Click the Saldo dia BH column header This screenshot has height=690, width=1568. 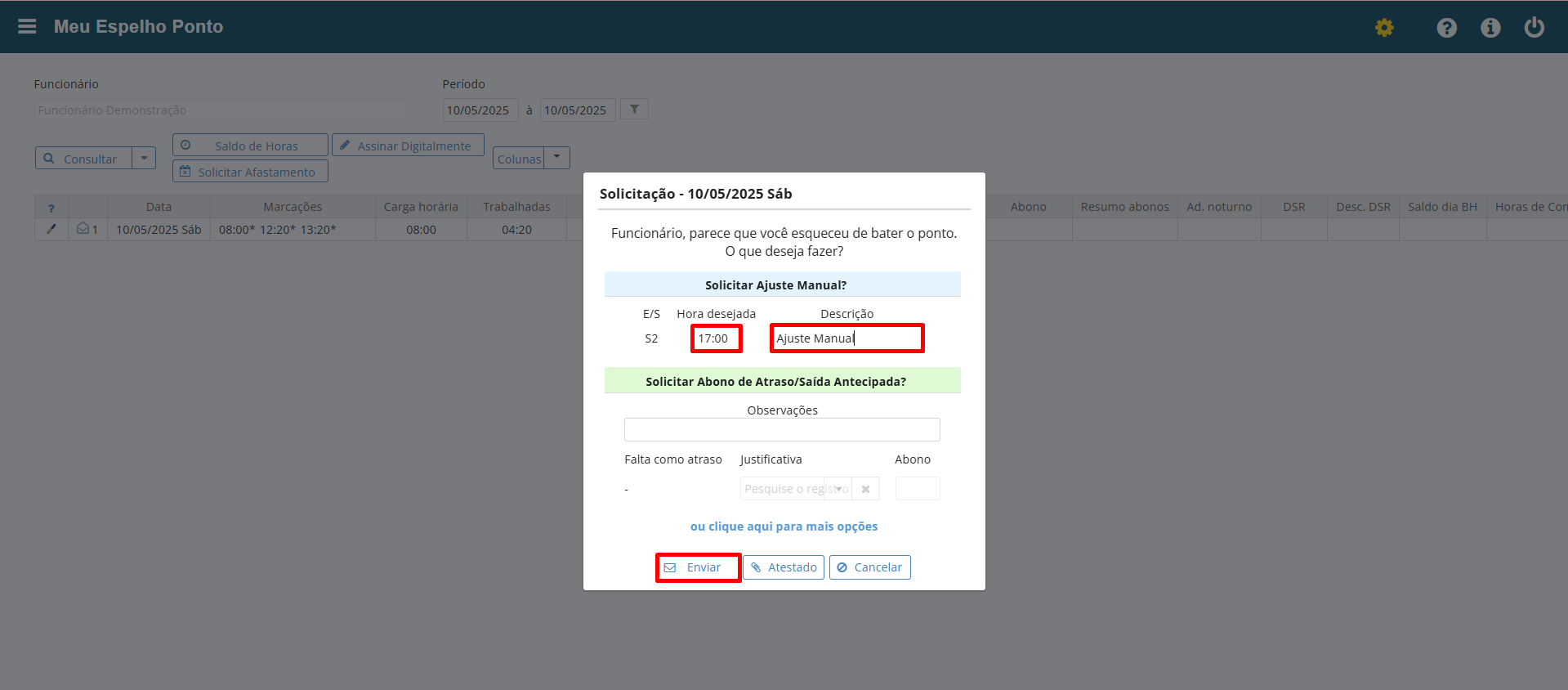[x=1442, y=207]
